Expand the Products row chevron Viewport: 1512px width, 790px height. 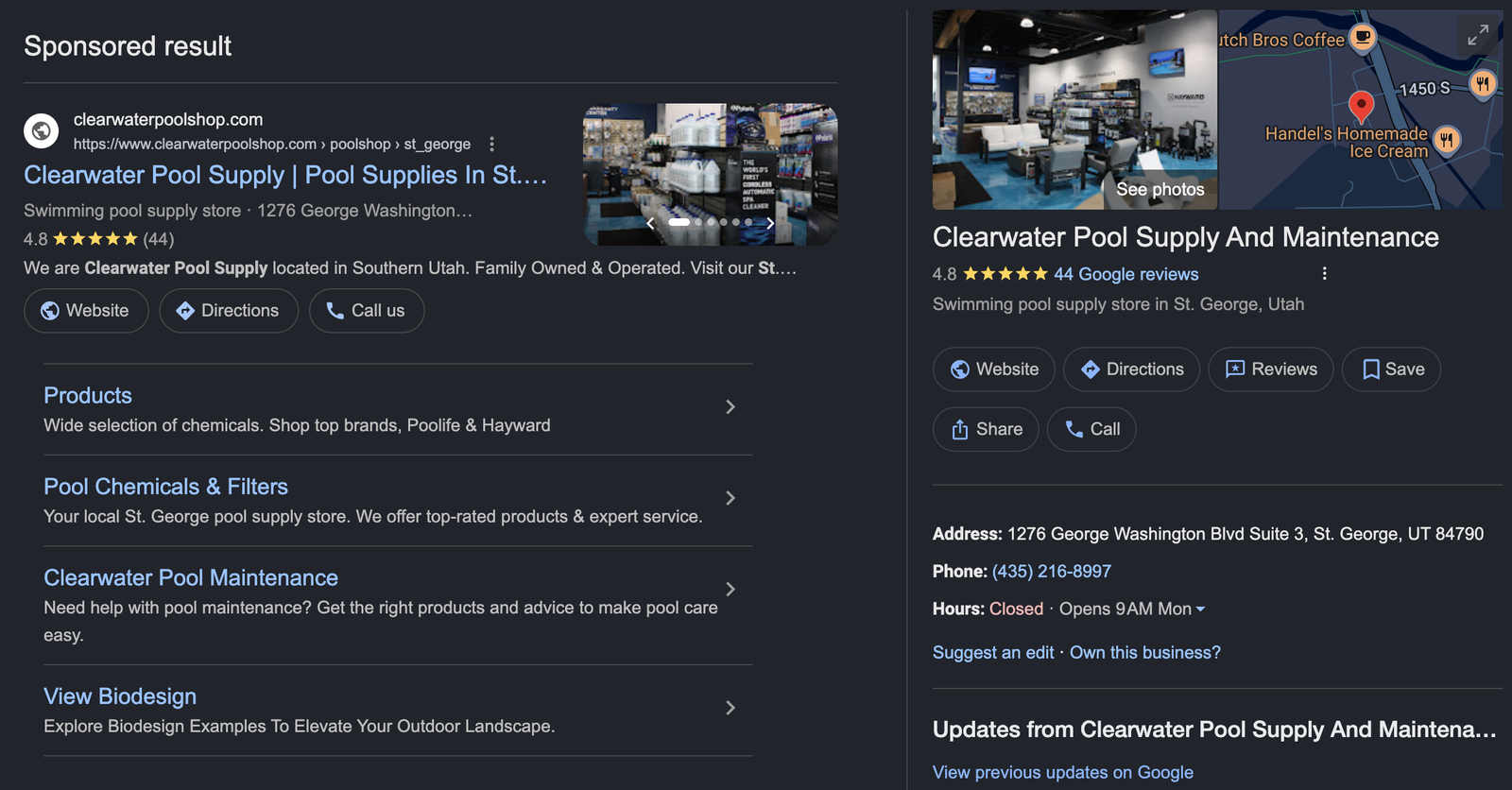tap(730, 406)
